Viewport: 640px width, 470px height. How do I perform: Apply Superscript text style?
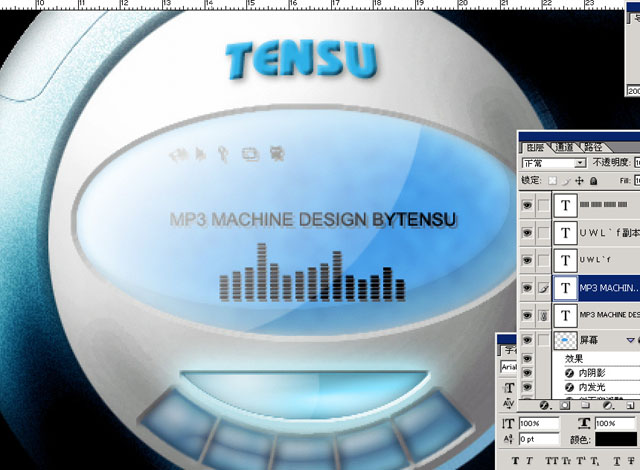point(580,461)
